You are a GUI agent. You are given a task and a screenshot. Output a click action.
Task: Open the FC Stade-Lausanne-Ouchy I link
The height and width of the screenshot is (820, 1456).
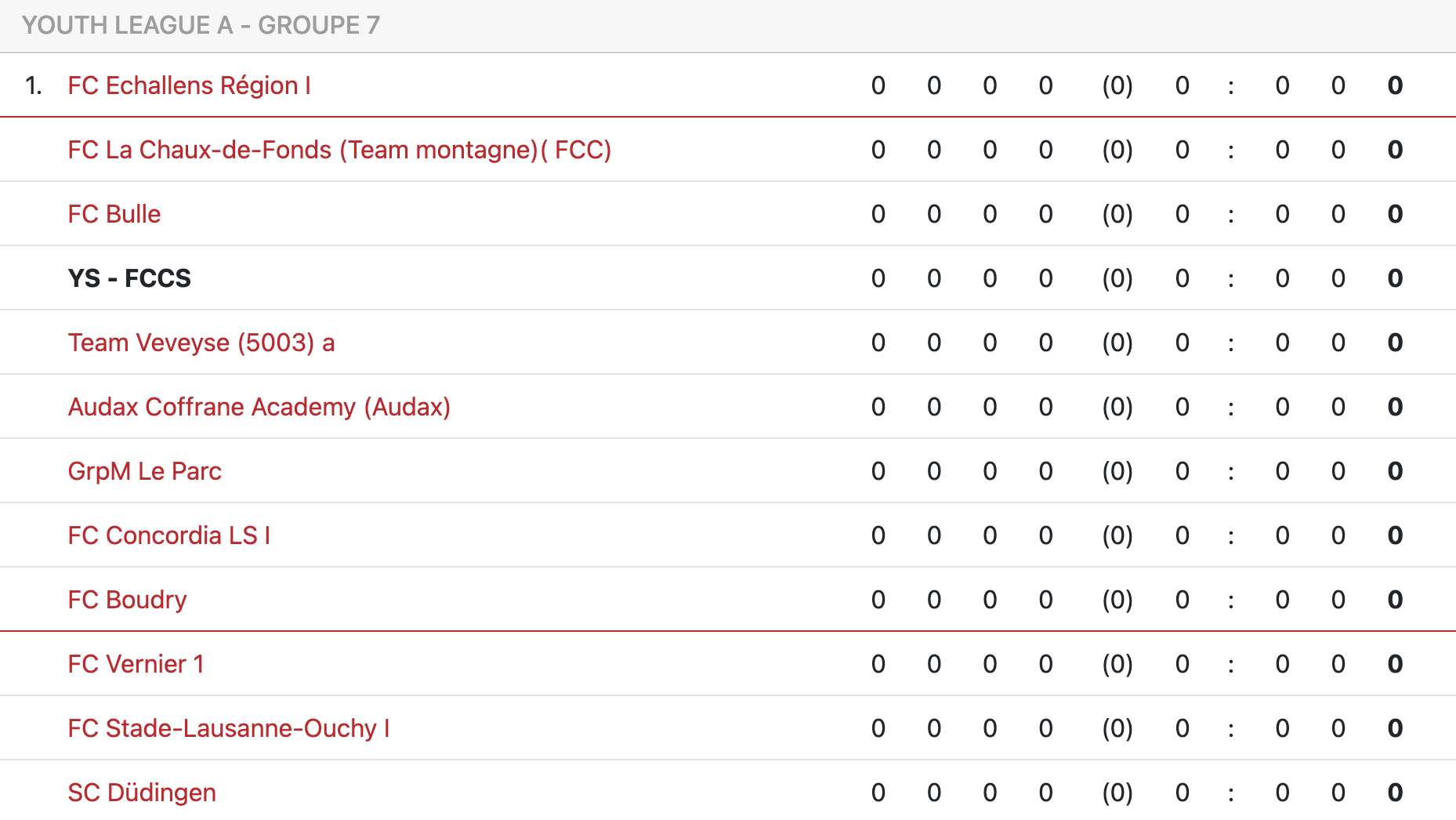pos(228,728)
